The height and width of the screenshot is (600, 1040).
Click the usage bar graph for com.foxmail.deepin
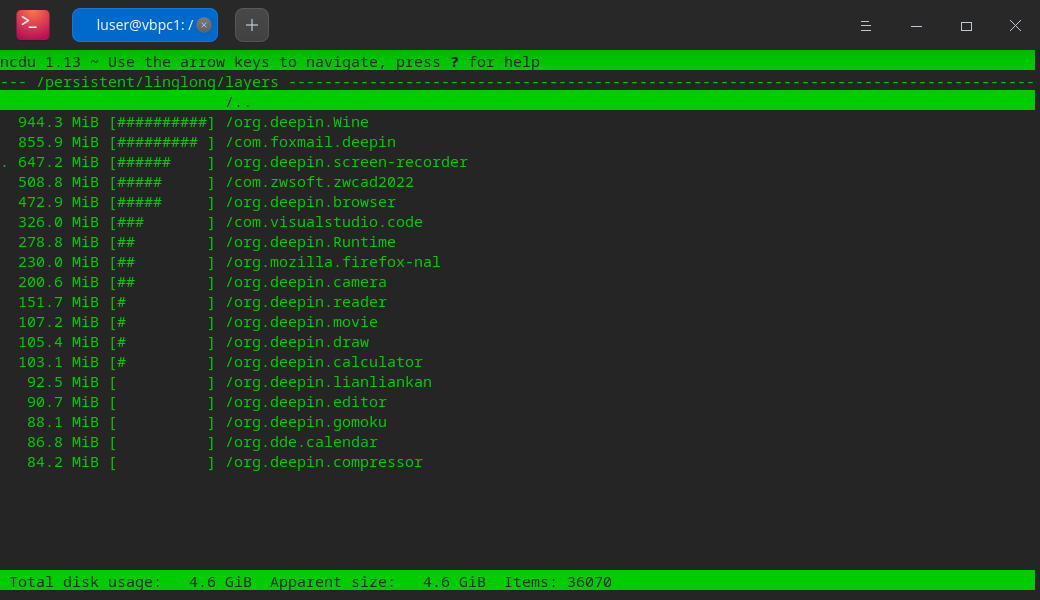coord(162,142)
